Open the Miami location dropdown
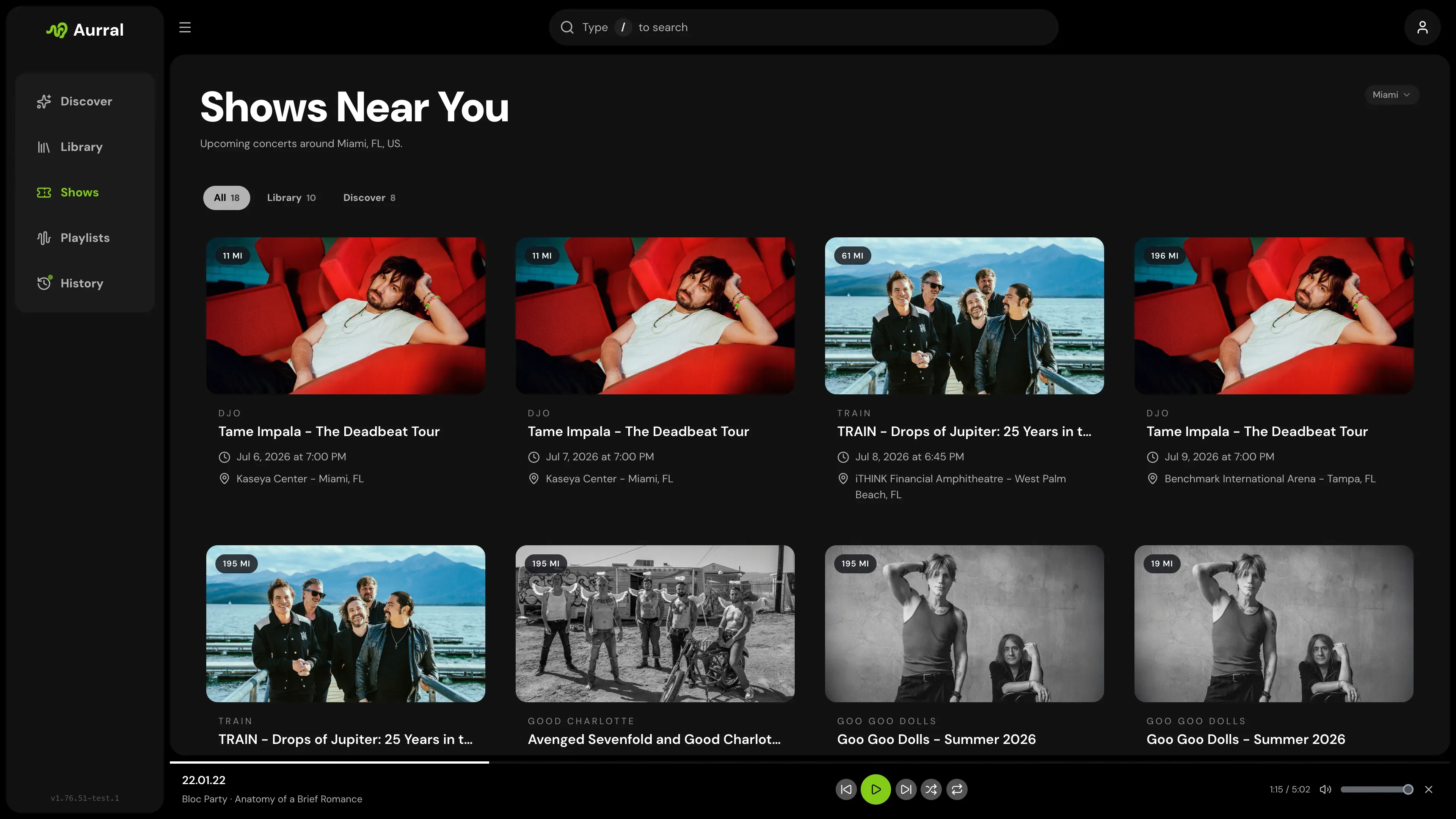Image resolution: width=1456 pixels, height=819 pixels. pyautogui.click(x=1391, y=95)
